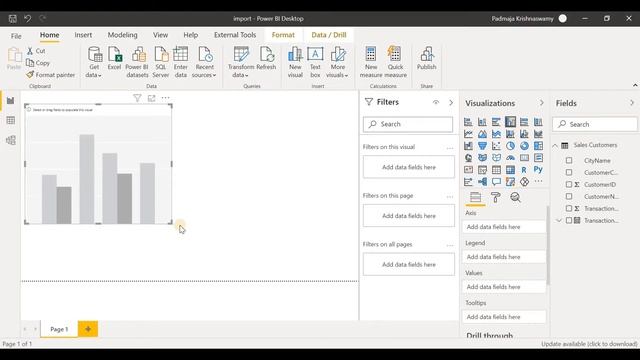640x360 pixels.
Task: Open the Format ribbon tab
Action: [283, 35]
